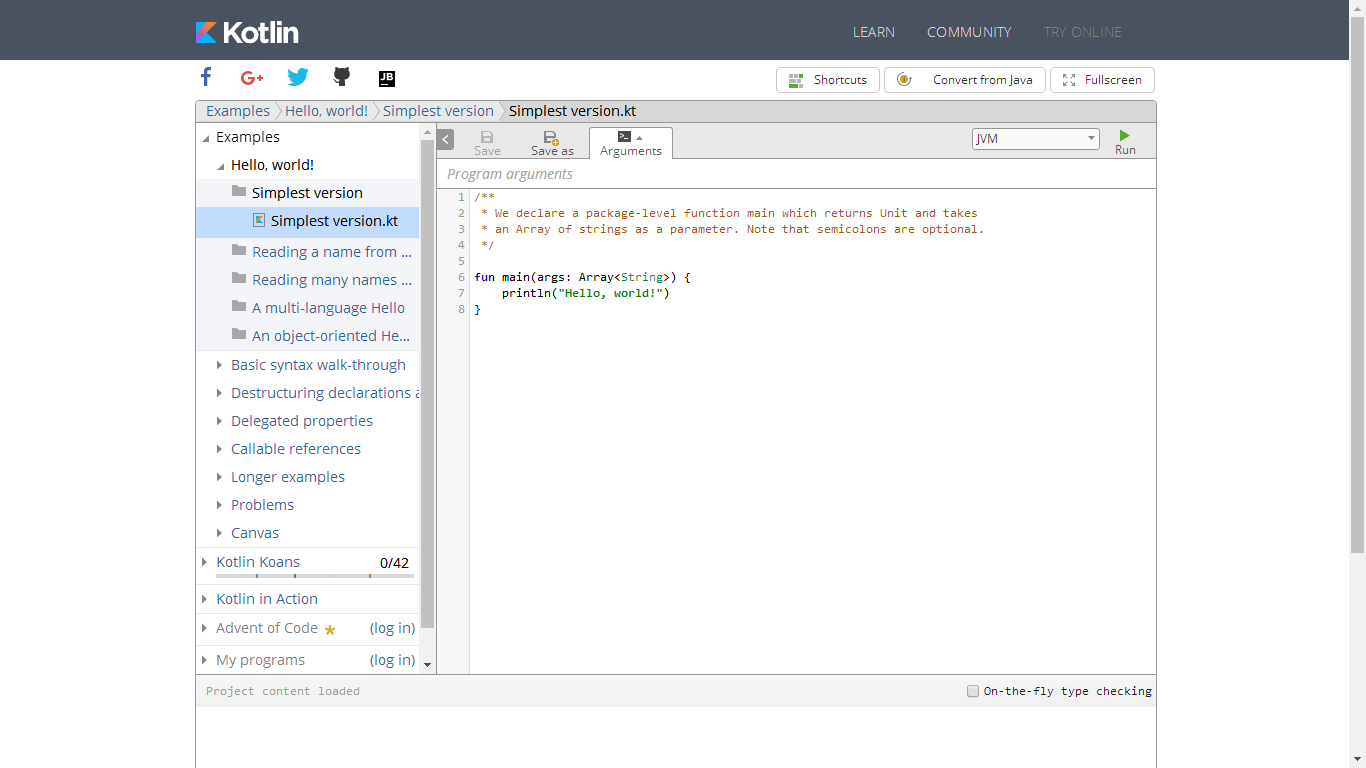Expand Destructuring declarations section
Viewport: 1366px width, 768px height.
[x=219, y=393]
